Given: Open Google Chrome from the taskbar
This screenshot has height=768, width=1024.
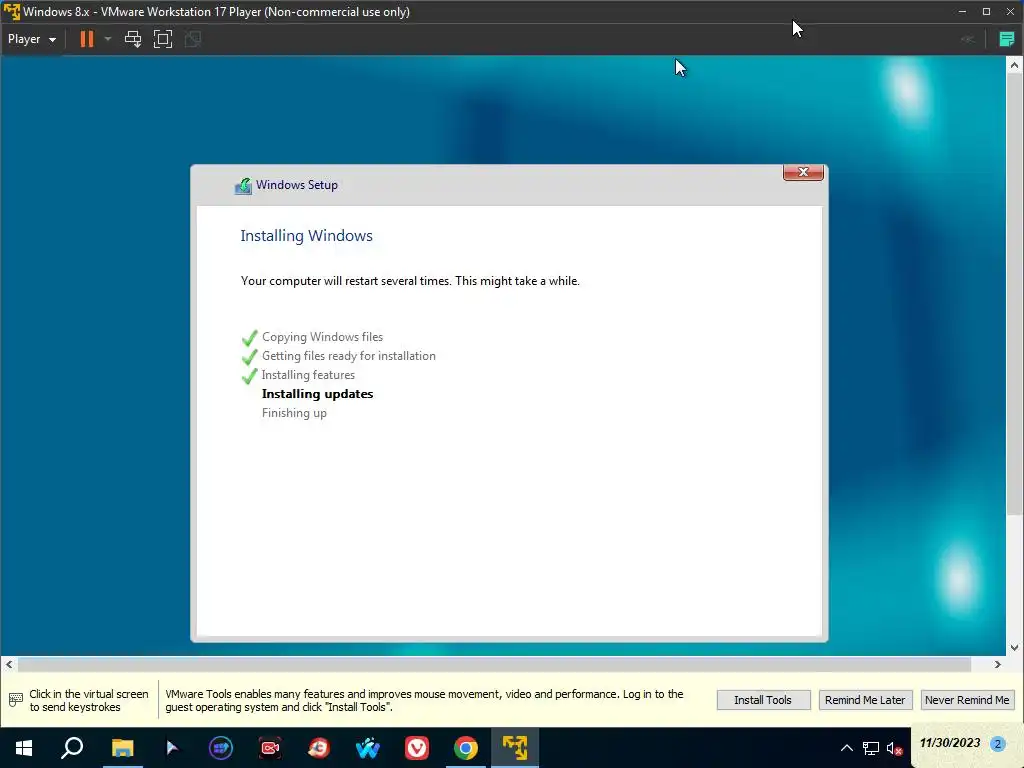Looking at the screenshot, I should point(466,748).
